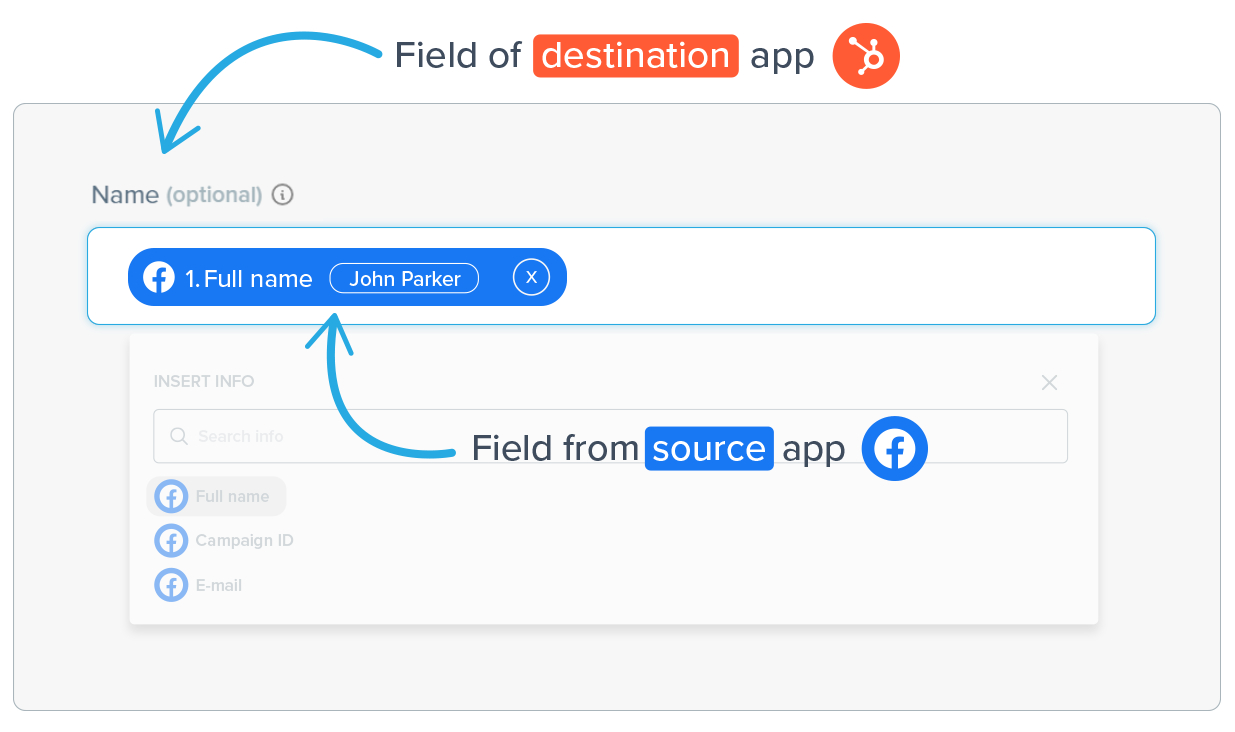Click the John Parker sample value pill
Image resolution: width=1235 pixels, height=732 pixels.
[x=404, y=279]
